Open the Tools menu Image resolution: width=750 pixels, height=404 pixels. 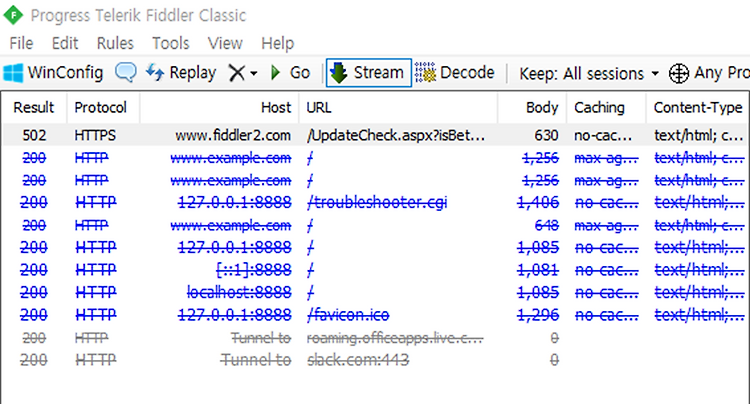[x=171, y=44]
